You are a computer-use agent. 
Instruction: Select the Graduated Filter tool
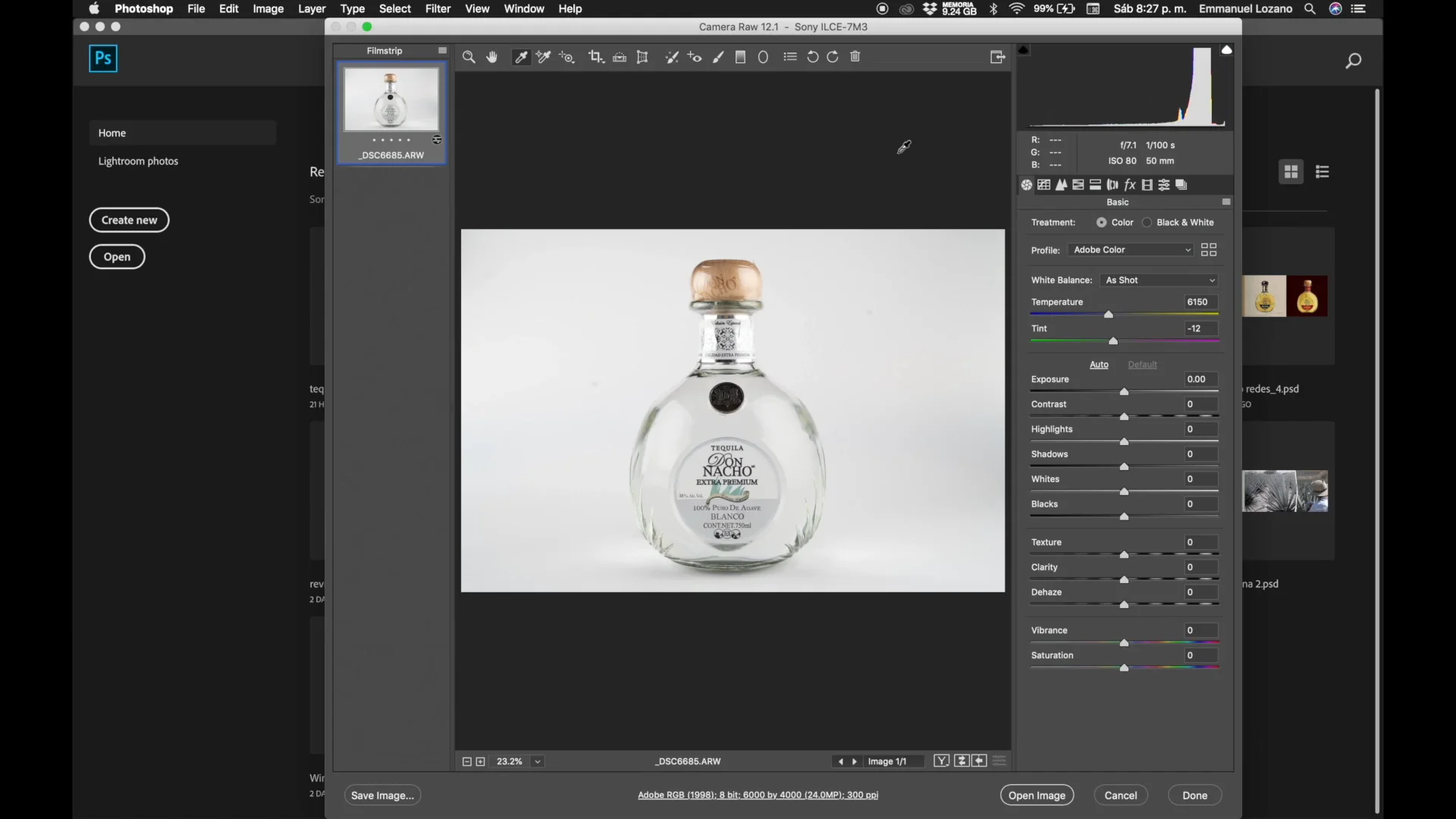[x=739, y=57]
